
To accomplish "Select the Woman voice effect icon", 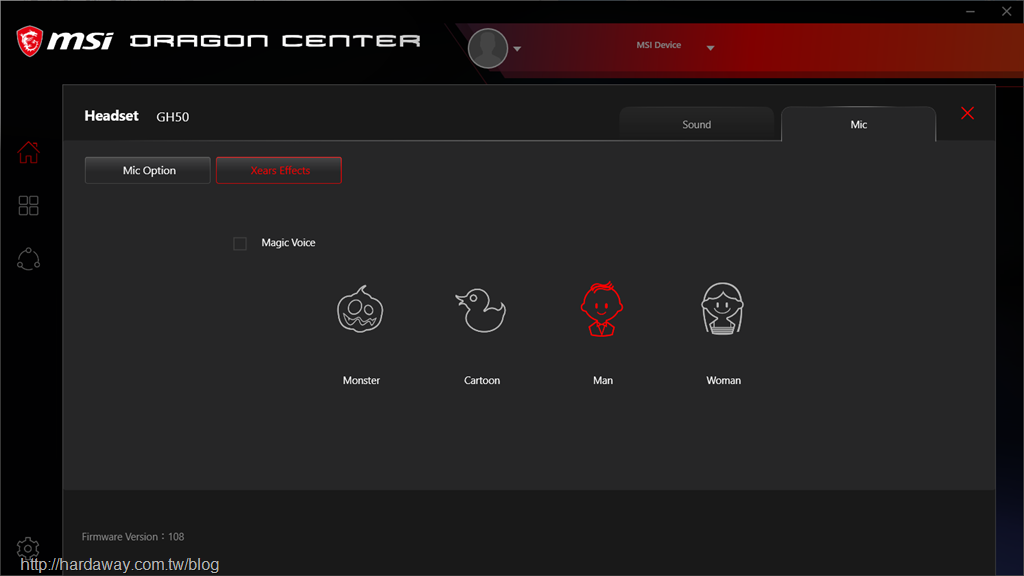I will click(x=722, y=309).
